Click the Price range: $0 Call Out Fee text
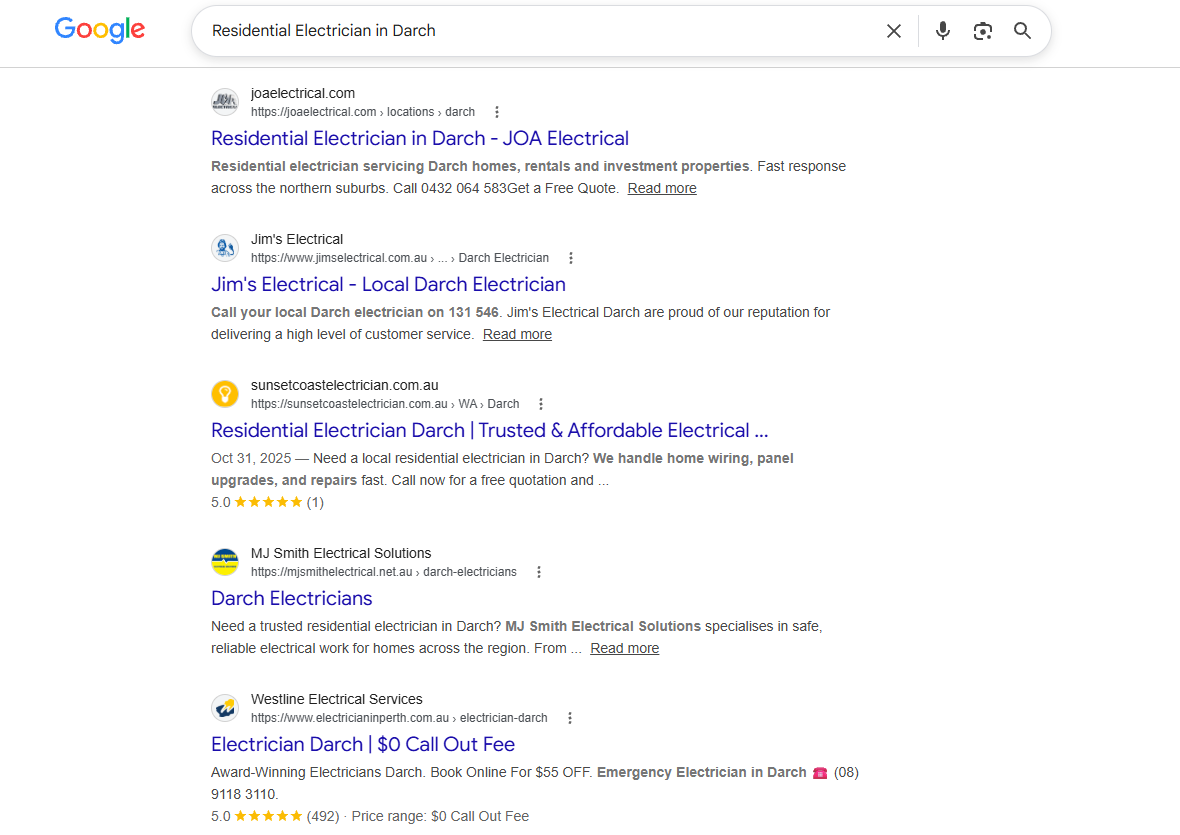This screenshot has height=835, width=1180. pyautogui.click(x=440, y=817)
